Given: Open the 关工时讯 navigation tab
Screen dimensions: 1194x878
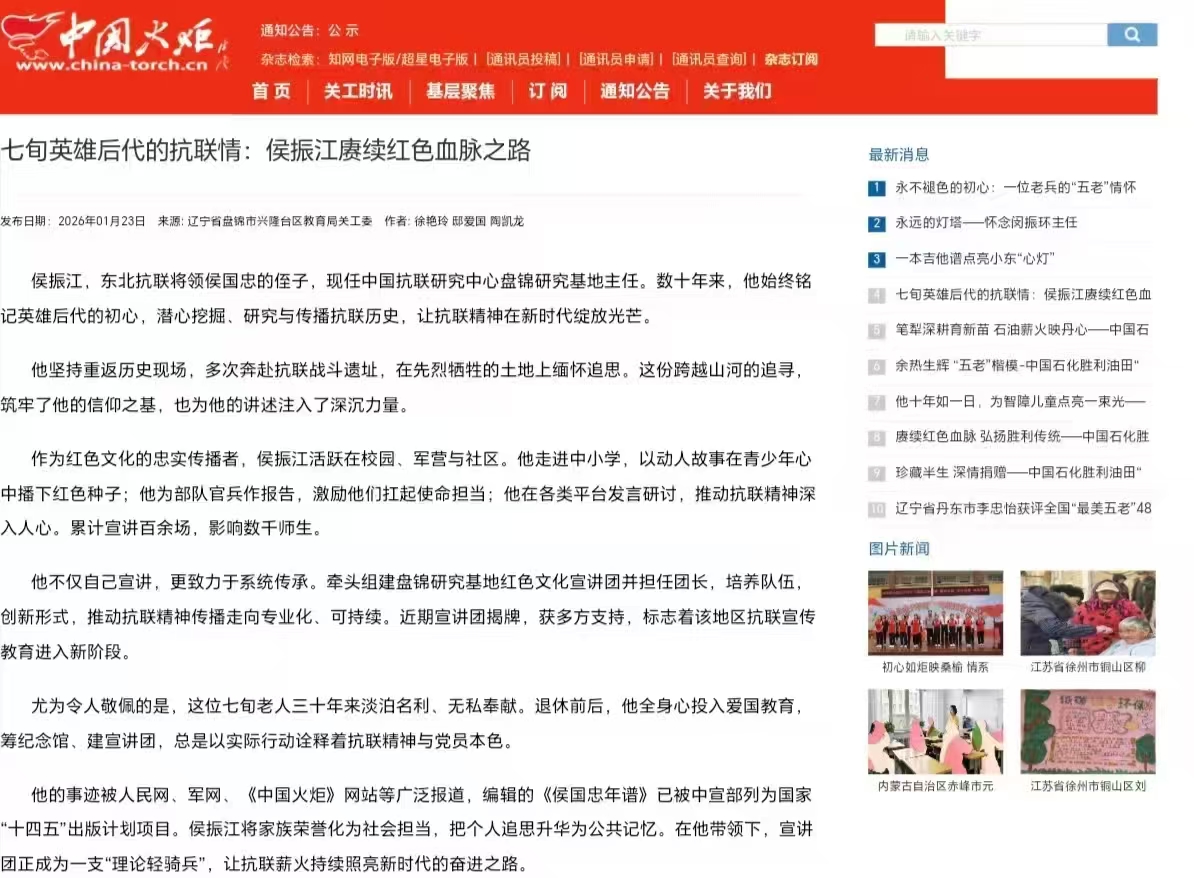Looking at the screenshot, I should click(x=356, y=91).
